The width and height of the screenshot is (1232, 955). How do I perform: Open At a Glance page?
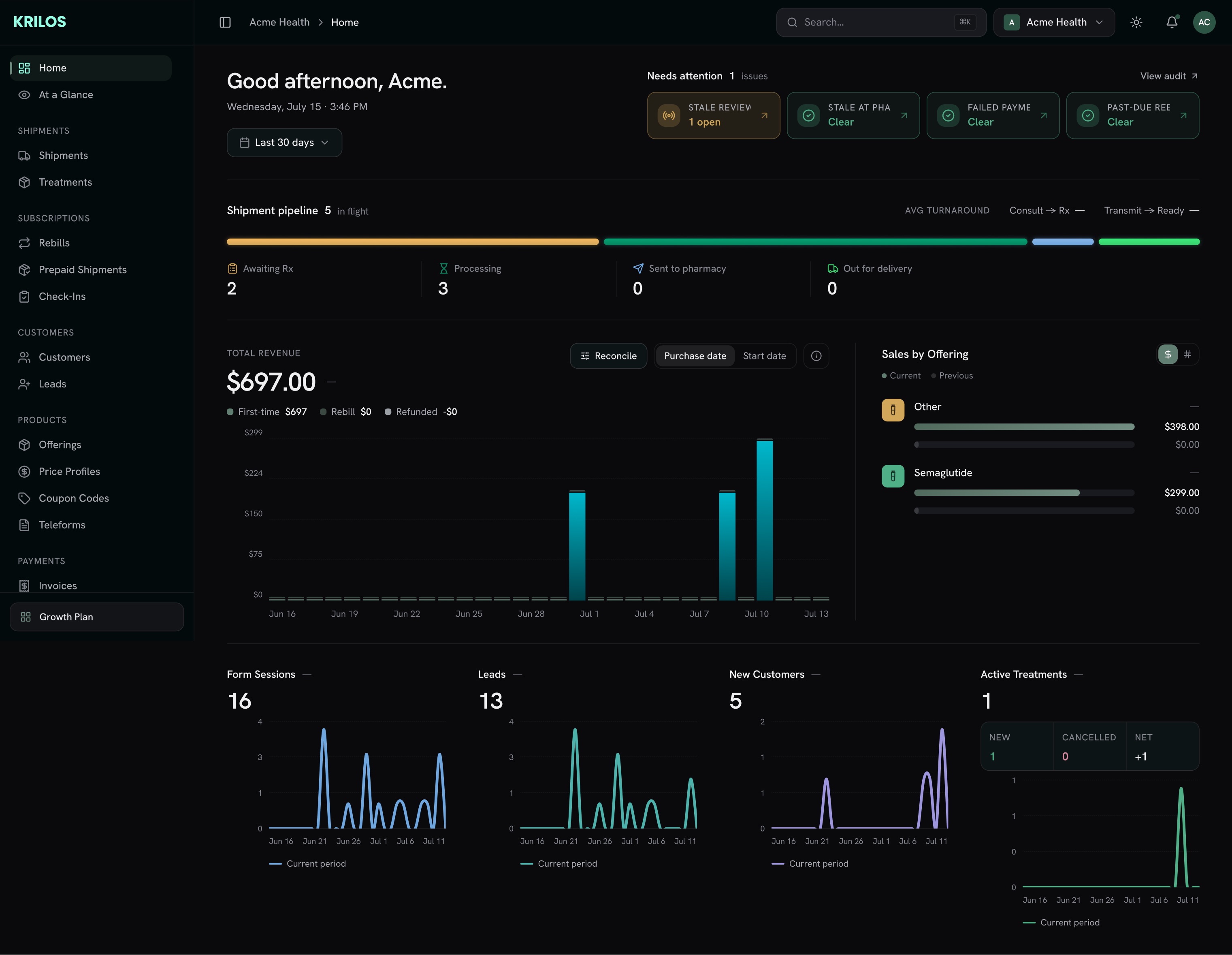point(91,95)
